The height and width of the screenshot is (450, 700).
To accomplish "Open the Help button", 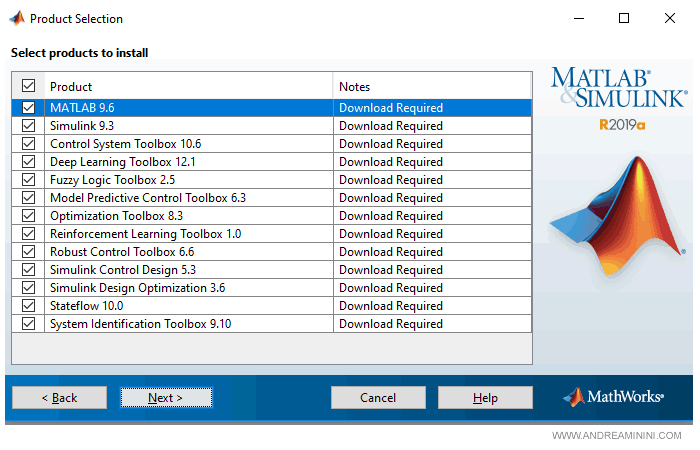I will coord(485,397).
